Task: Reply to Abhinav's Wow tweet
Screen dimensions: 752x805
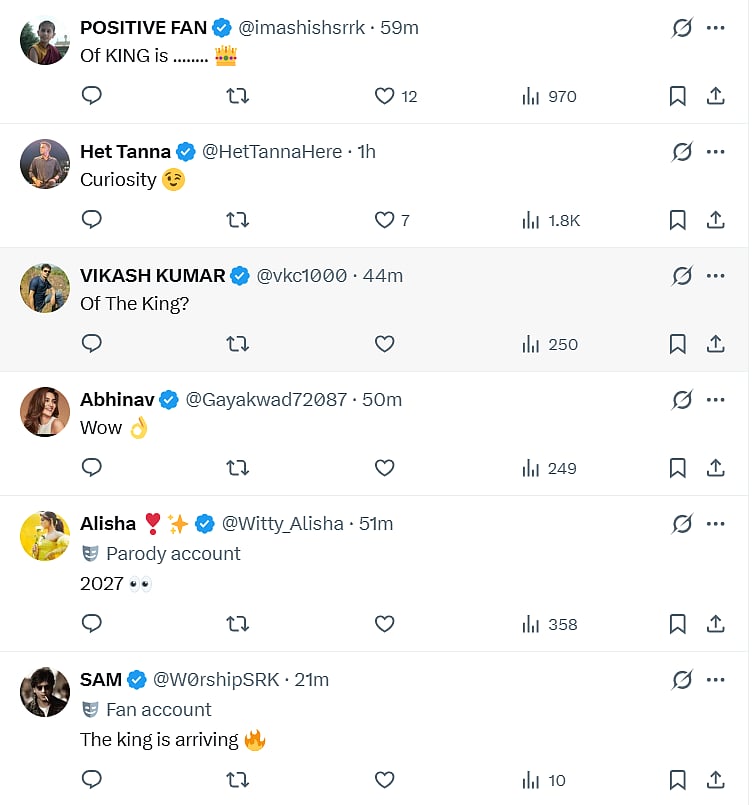Action: 92,468
